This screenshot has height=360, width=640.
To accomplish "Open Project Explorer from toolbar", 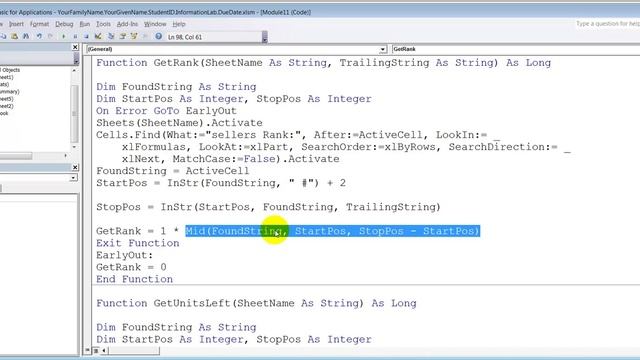I will click(x=111, y=36).
